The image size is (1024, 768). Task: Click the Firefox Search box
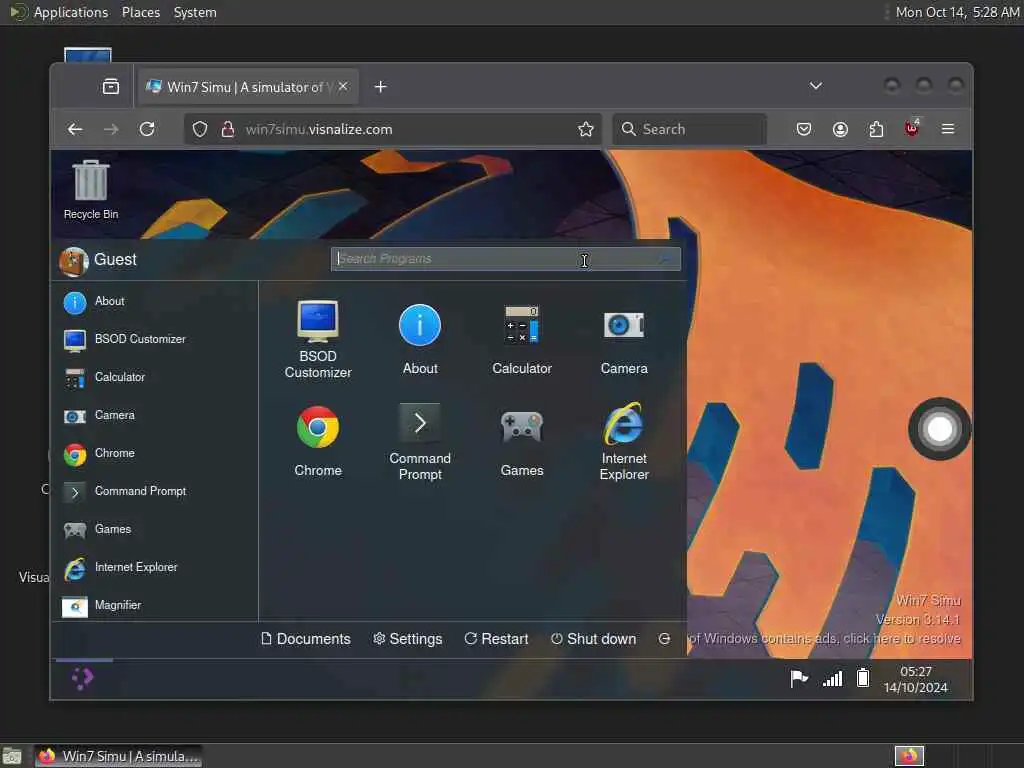tap(690, 129)
